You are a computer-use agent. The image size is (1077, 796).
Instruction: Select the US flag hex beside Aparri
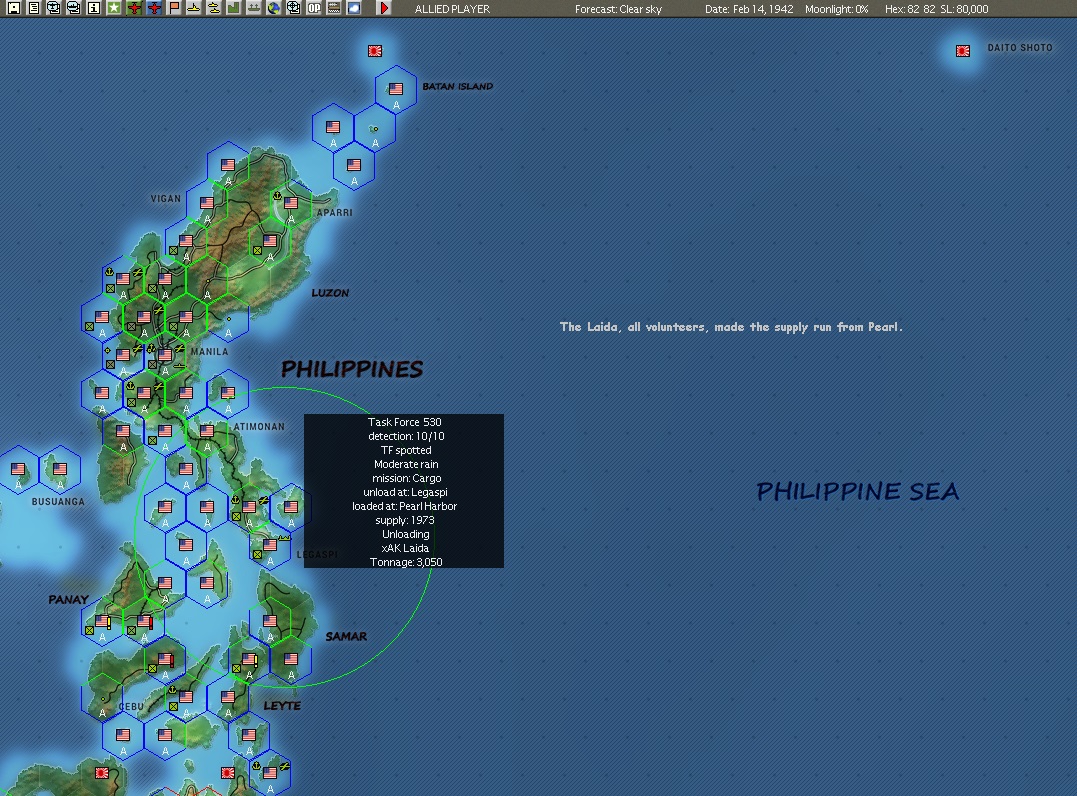pos(291,203)
